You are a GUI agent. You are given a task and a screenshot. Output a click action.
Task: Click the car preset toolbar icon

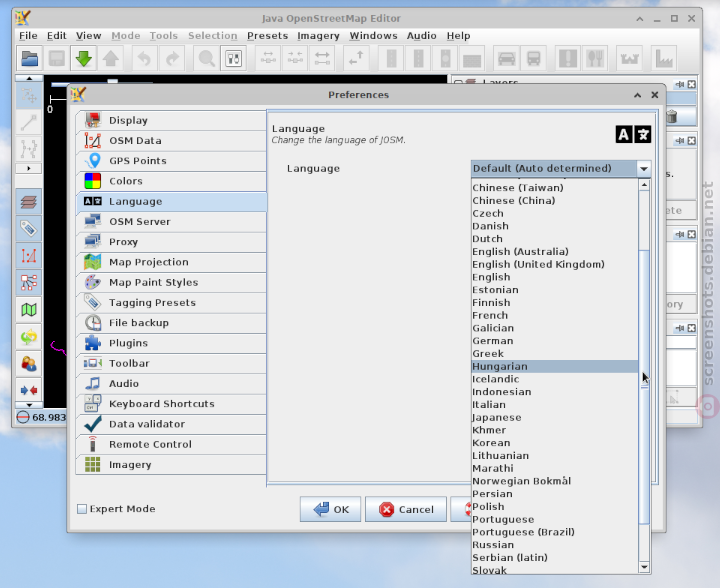click(x=506, y=58)
